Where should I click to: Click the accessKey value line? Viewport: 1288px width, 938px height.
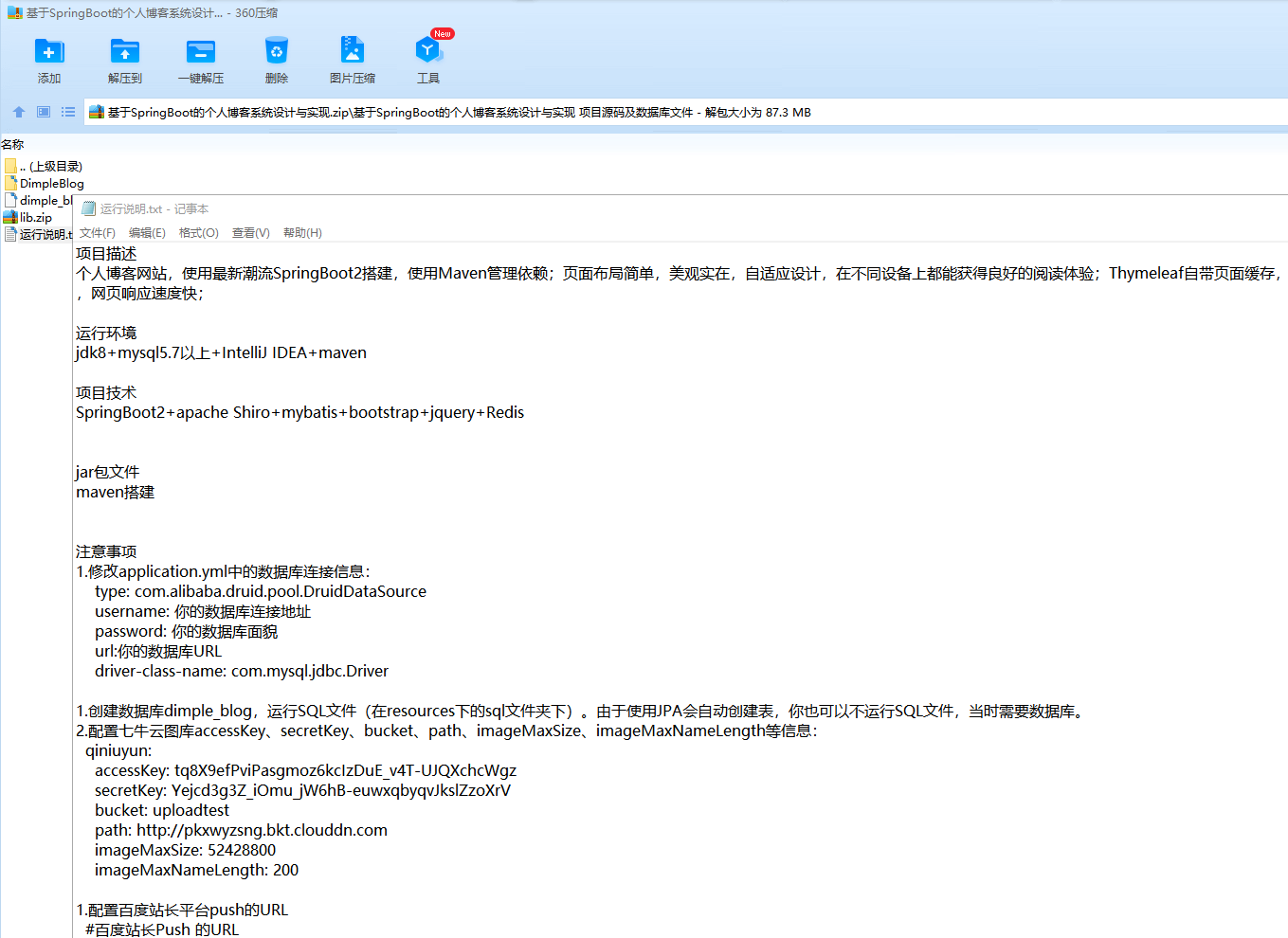click(x=305, y=771)
